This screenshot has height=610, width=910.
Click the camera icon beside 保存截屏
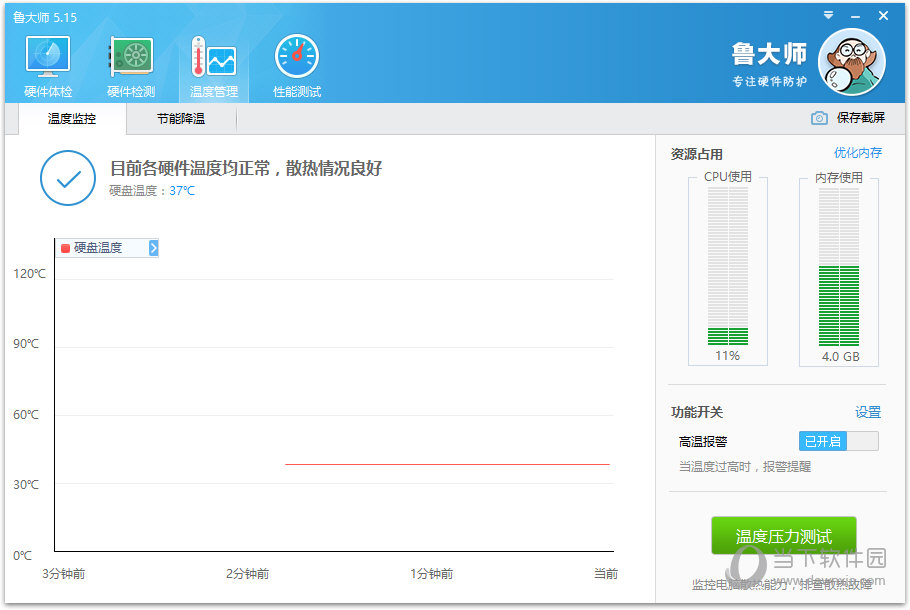coord(819,118)
